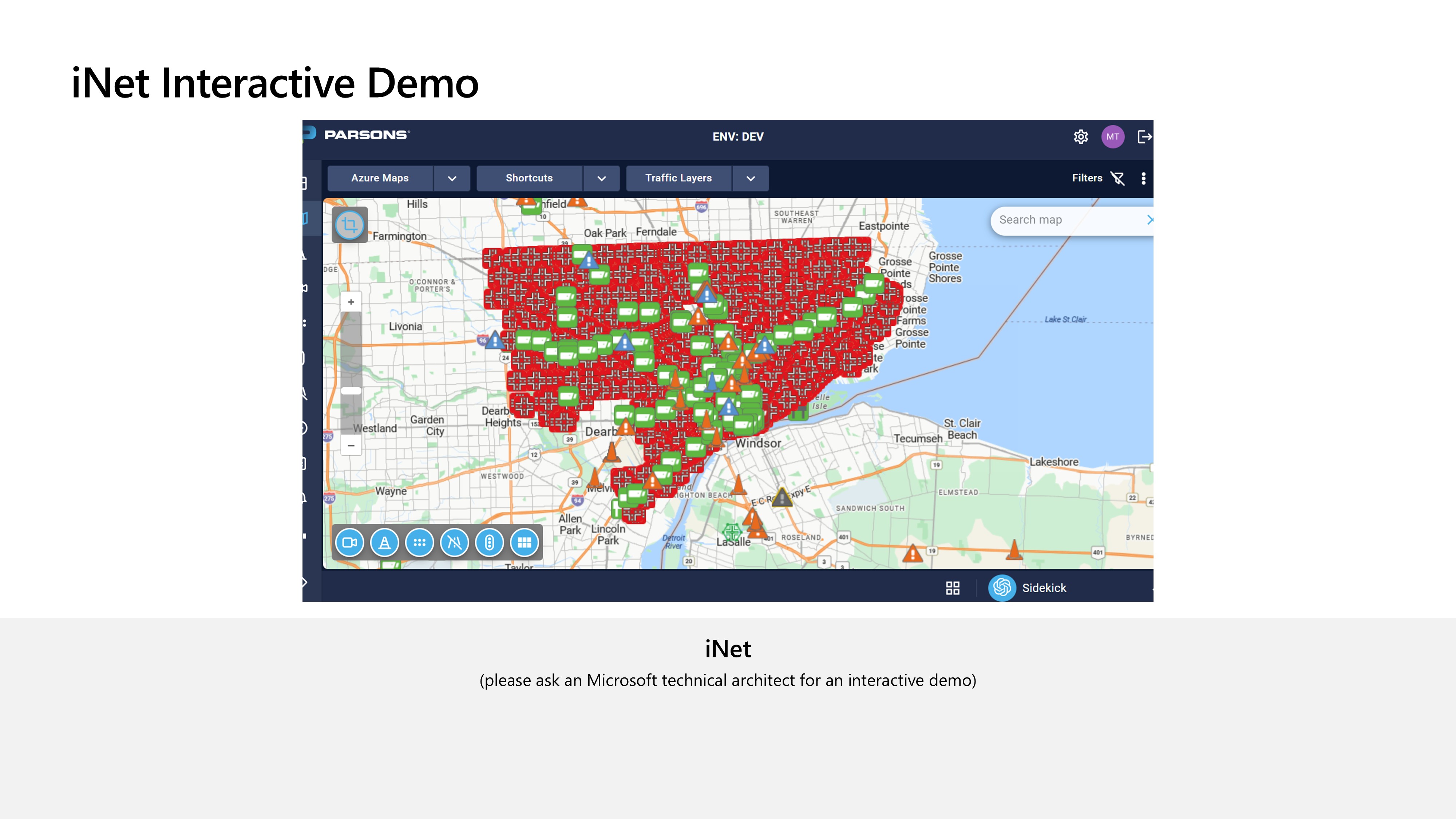Open the MT user avatar
The width and height of the screenshot is (1456, 819).
click(1112, 137)
